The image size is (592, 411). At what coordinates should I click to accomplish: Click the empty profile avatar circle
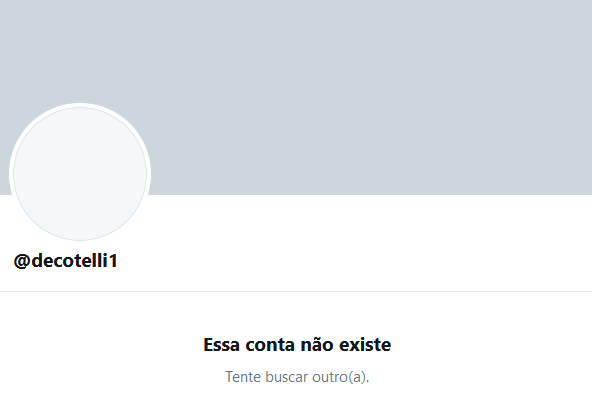point(80,174)
